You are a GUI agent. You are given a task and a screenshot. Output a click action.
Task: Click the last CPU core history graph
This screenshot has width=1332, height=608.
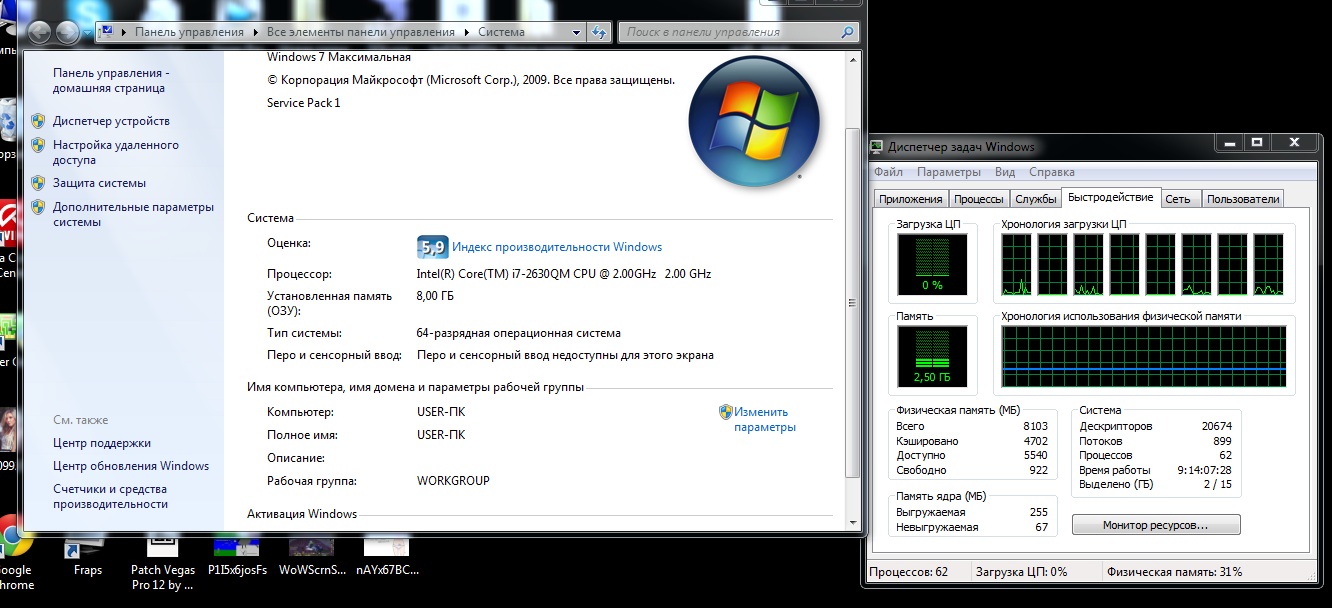point(1268,264)
